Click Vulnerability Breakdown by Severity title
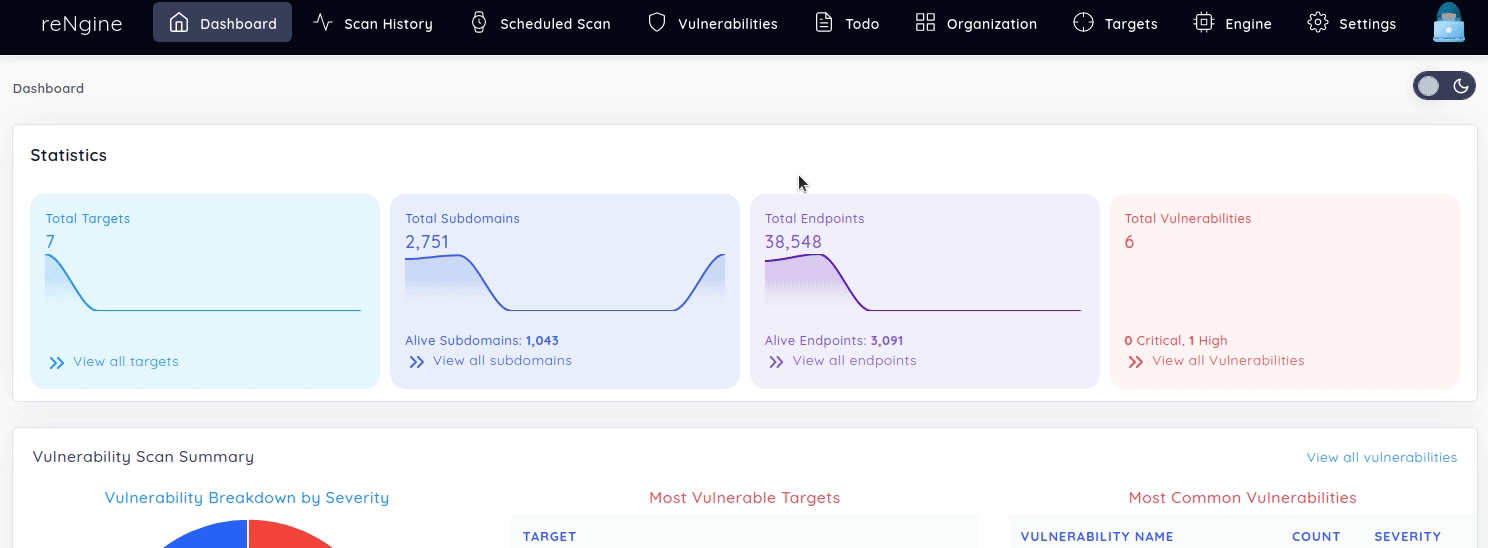The width and height of the screenshot is (1488, 548). coord(247,498)
